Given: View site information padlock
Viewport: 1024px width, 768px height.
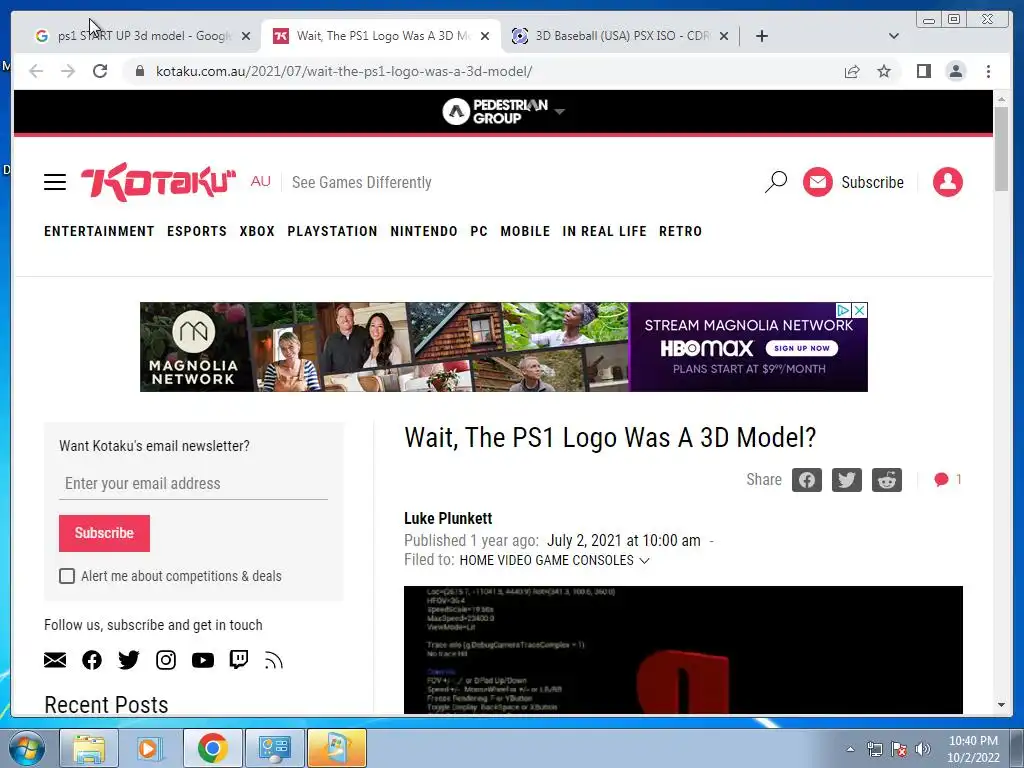Looking at the screenshot, I should [x=140, y=71].
